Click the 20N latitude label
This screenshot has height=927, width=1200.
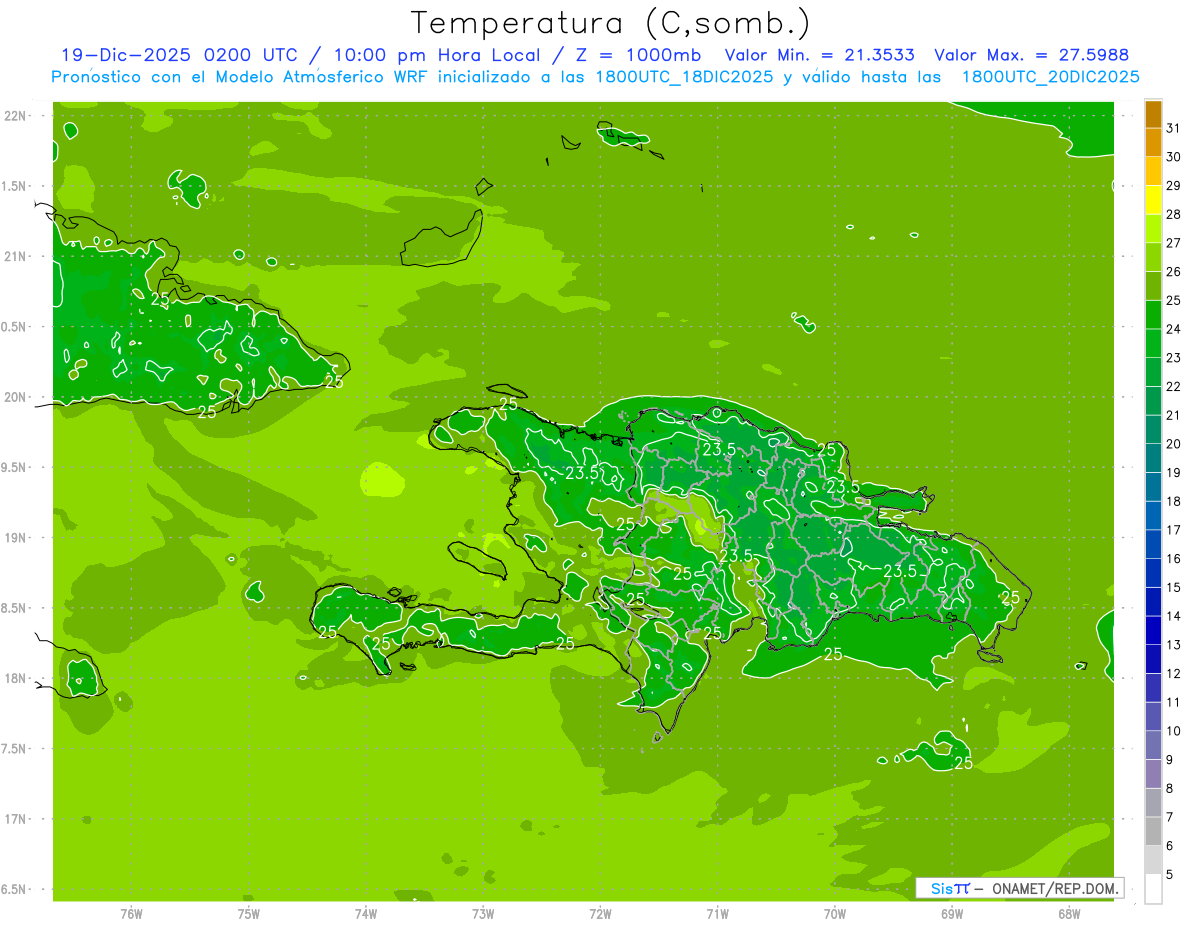(x=17, y=397)
